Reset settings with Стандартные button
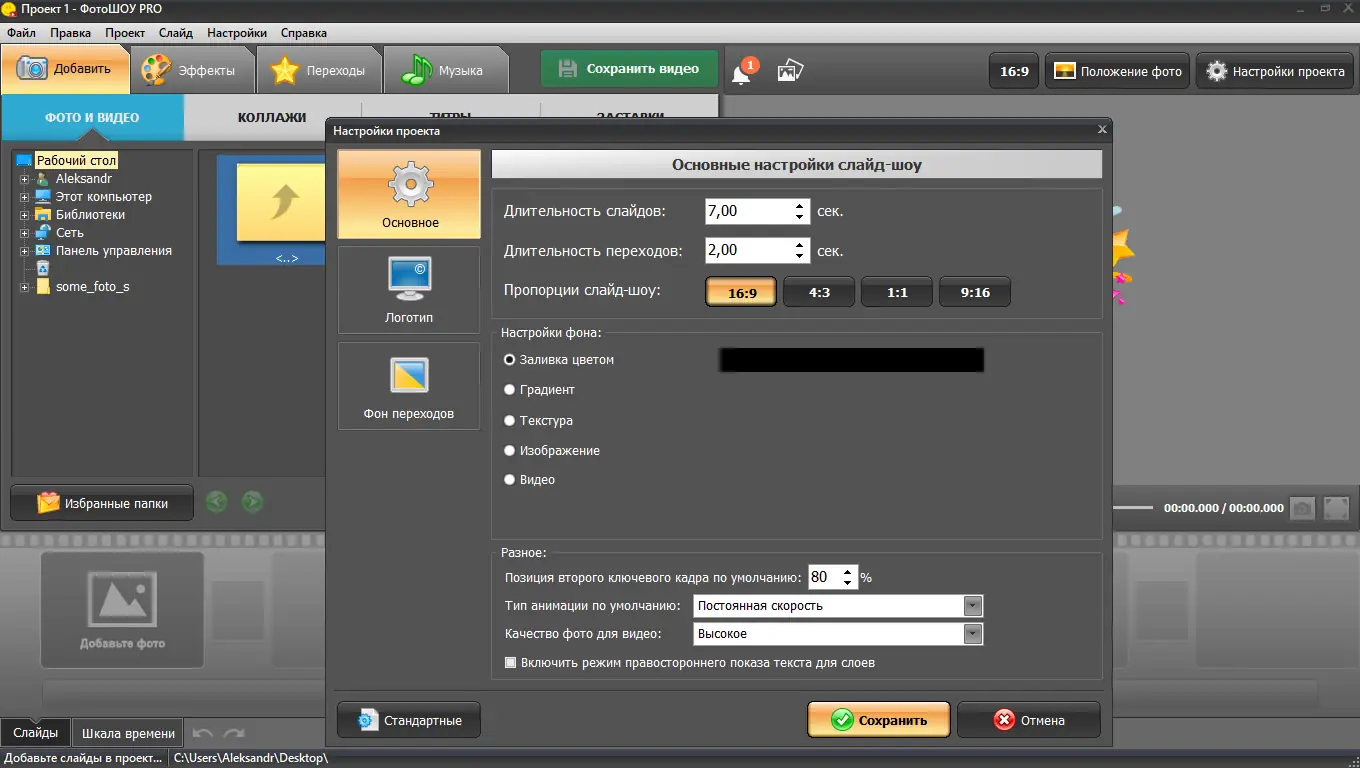Viewport: 1360px width, 768px height. point(409,720)
